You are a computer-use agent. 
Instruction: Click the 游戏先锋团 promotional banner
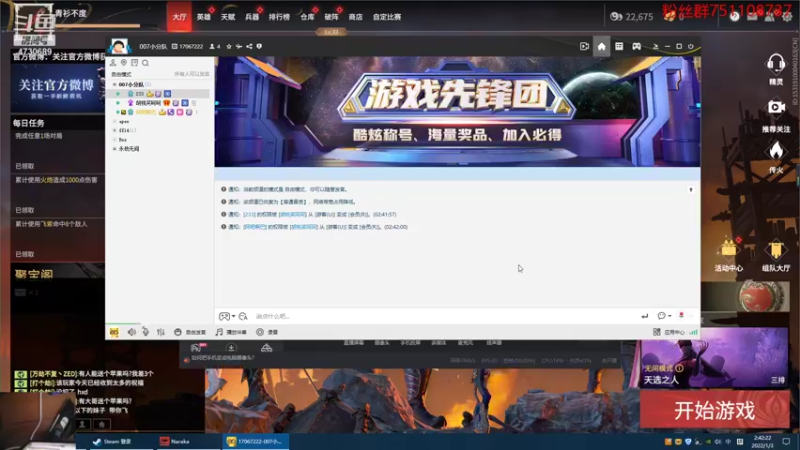pyautogui.click(x=457, y=111)
